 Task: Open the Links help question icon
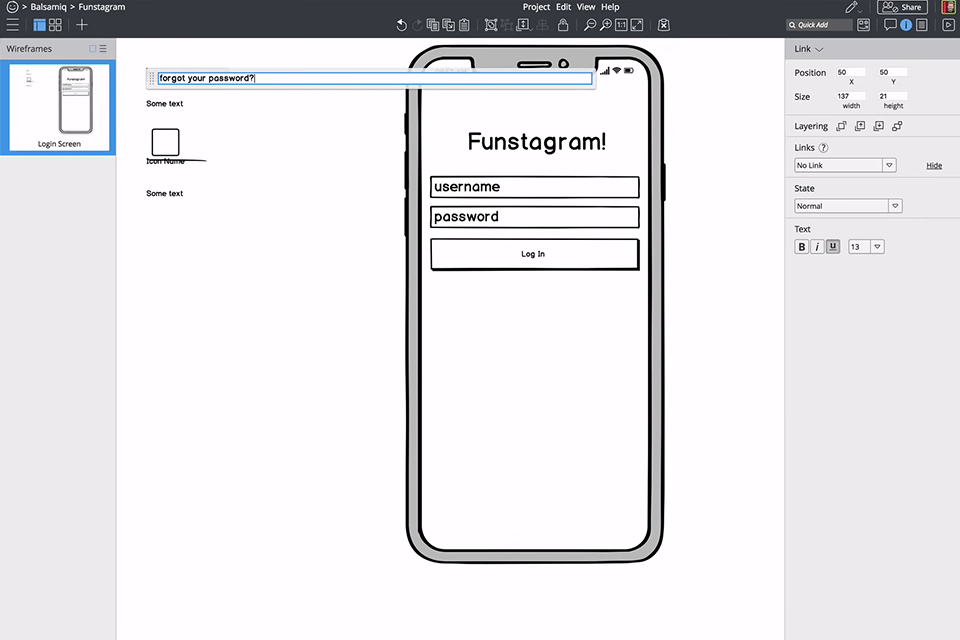pos(823,148)
